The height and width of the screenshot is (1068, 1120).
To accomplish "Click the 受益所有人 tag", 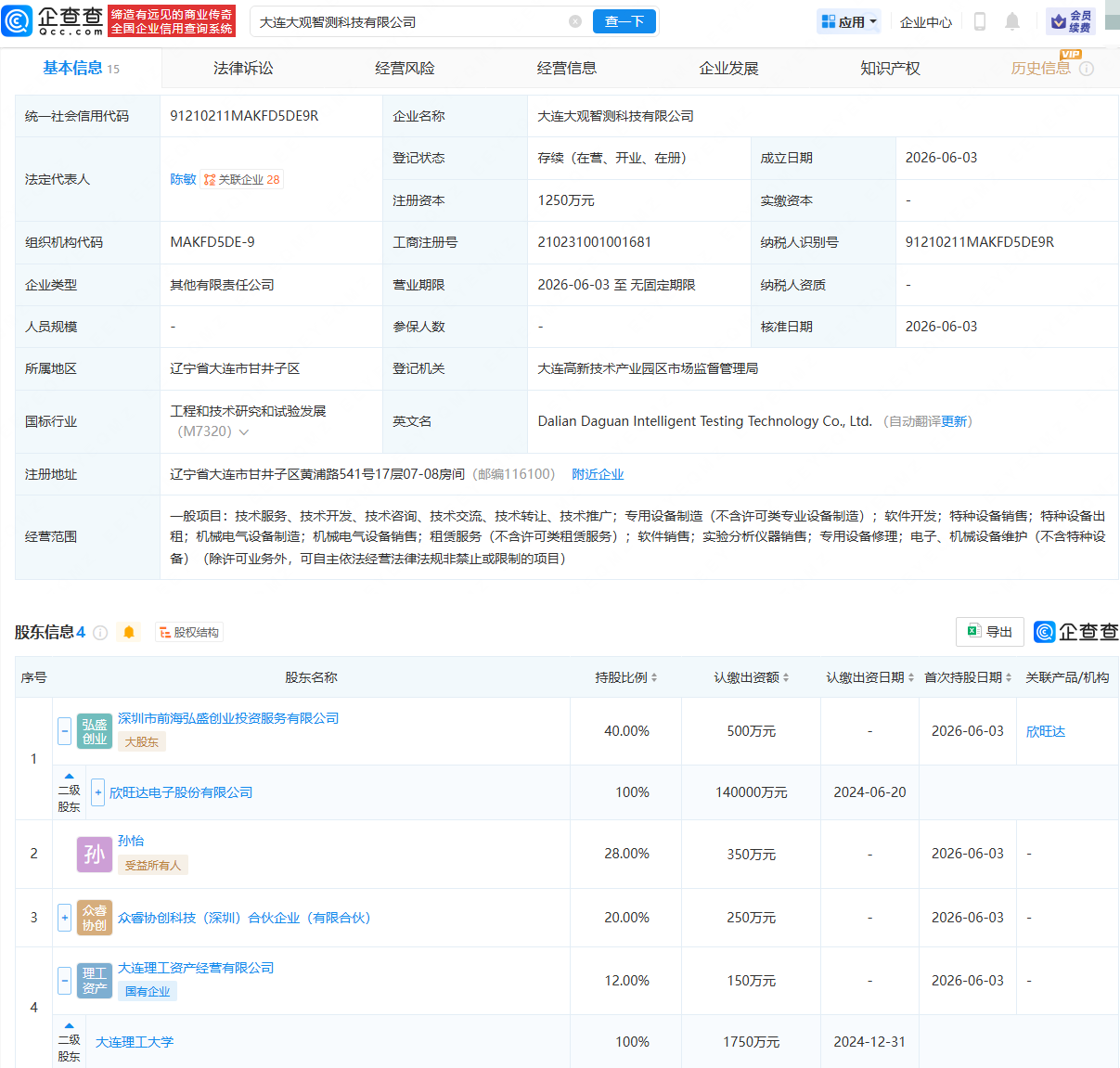I will [153, 865].
